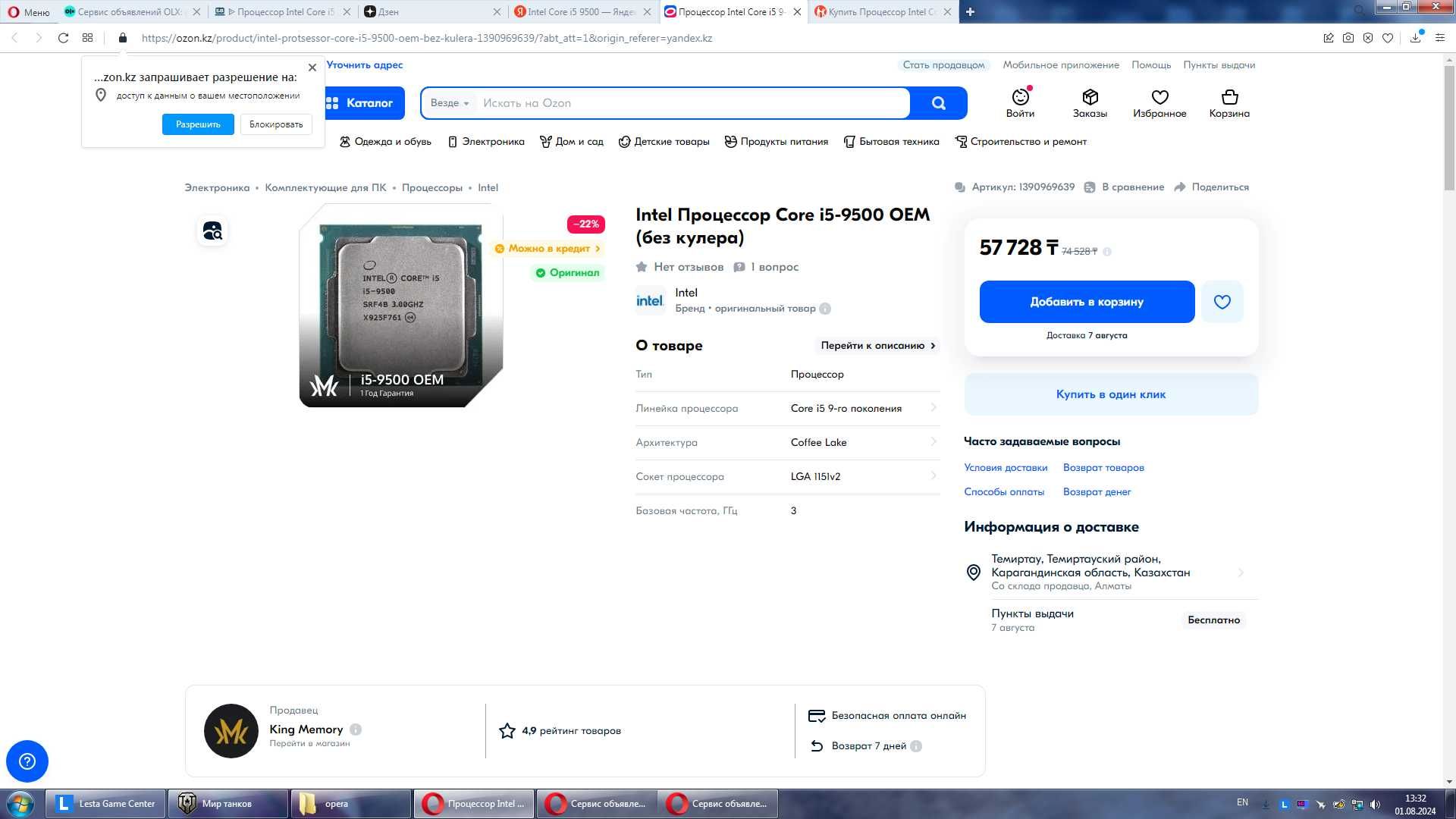The image size is (1456, 819).
Task: Click Уточнить адрес link
Action: tap(364, 65)
